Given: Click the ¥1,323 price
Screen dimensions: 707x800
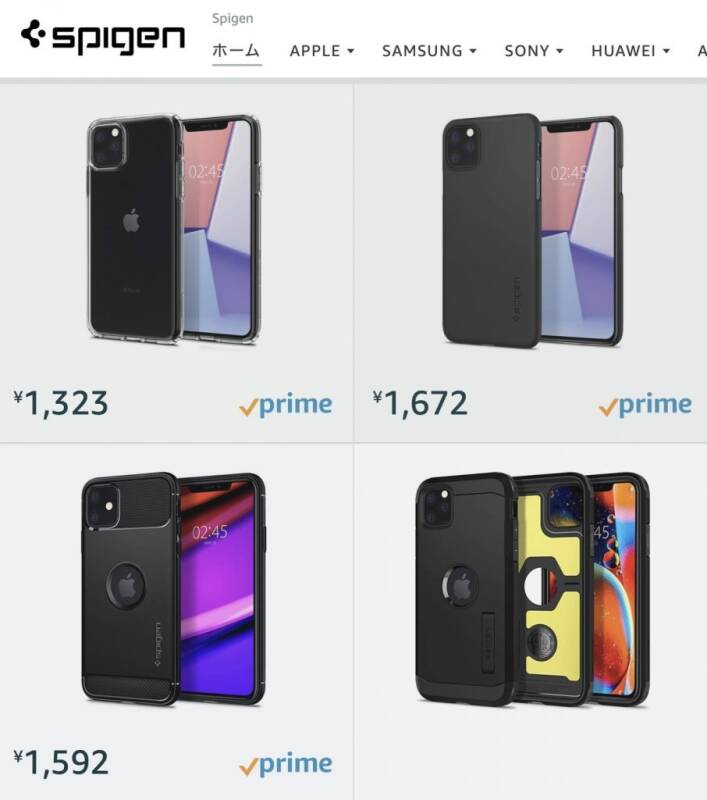Looking at the screenshot, I should pyautogui.click(x=61, y=403).
